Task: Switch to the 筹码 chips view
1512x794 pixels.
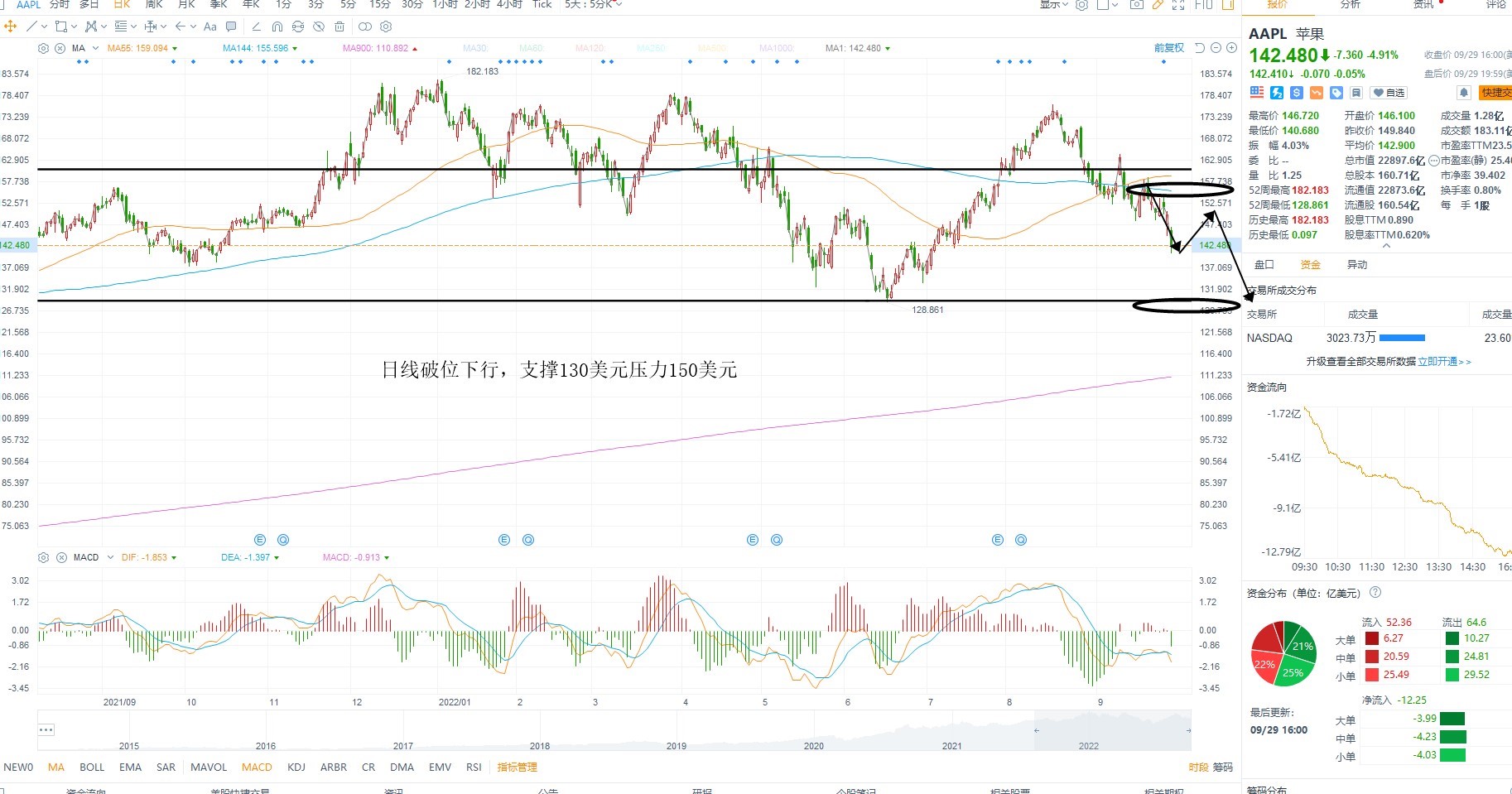Action: 1223,768
